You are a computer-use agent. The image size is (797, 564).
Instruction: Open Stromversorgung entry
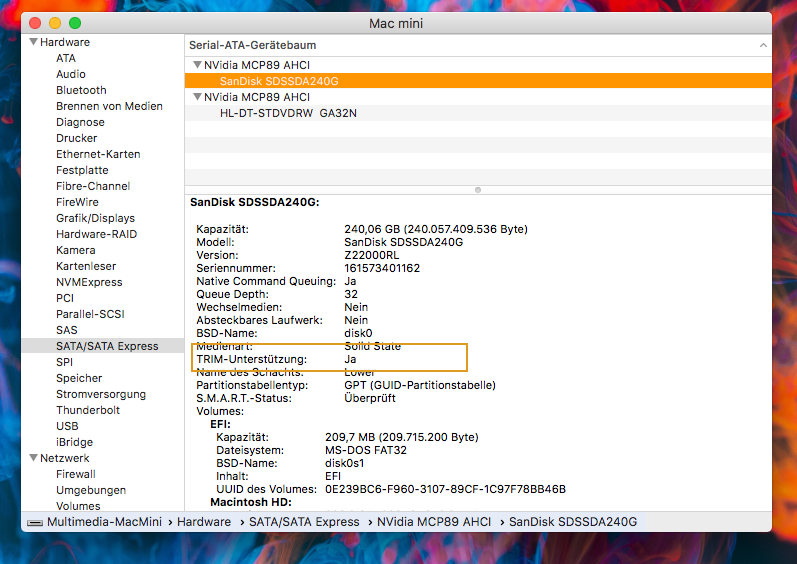[x=101, y=394]
